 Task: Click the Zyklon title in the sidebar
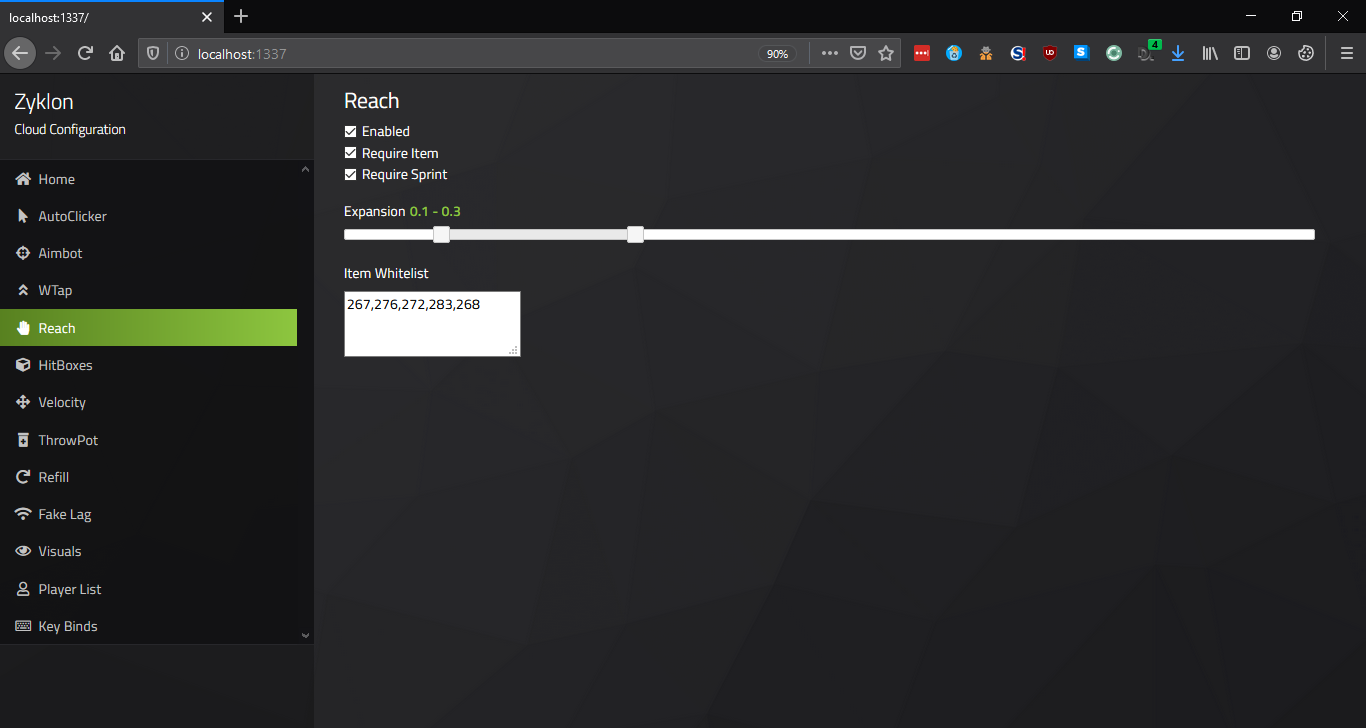coord(44,102)
